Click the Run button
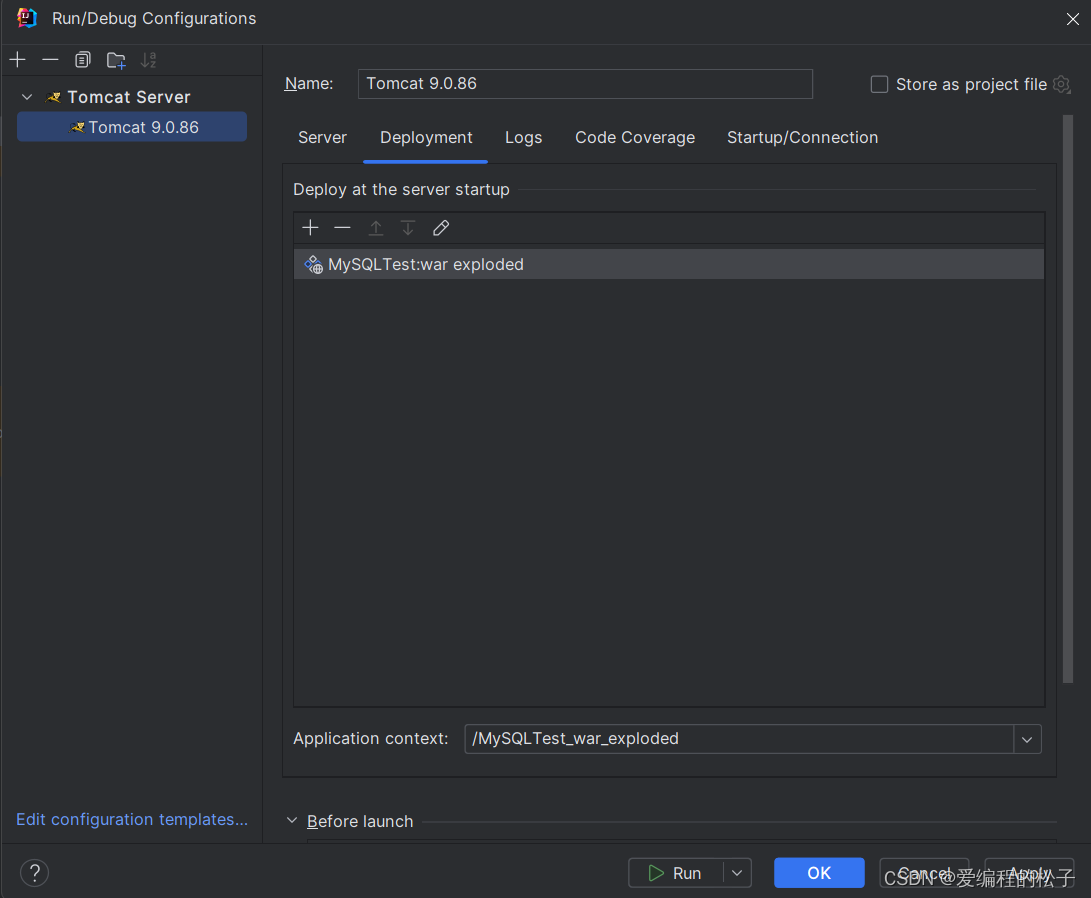Image resolution: width=1091 pixels, height=898 pixels. click(x=675, y=873)
